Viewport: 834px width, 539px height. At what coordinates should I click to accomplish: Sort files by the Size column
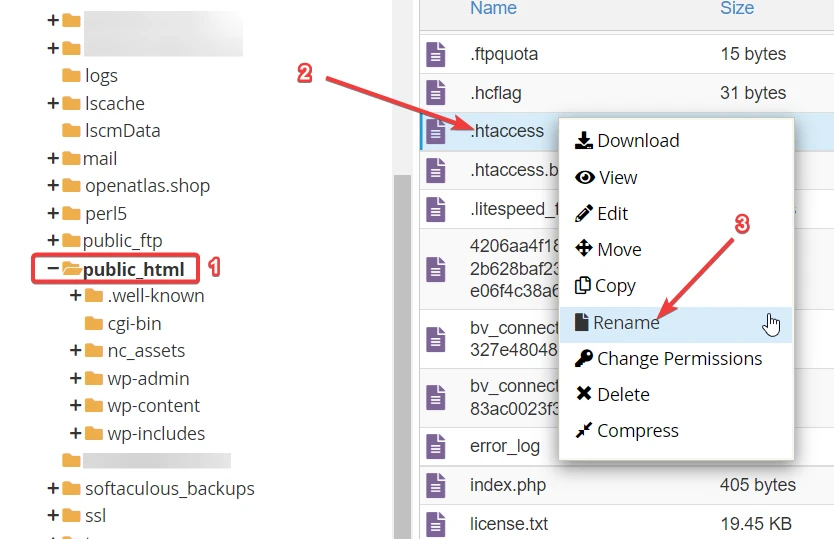[737, 8]
